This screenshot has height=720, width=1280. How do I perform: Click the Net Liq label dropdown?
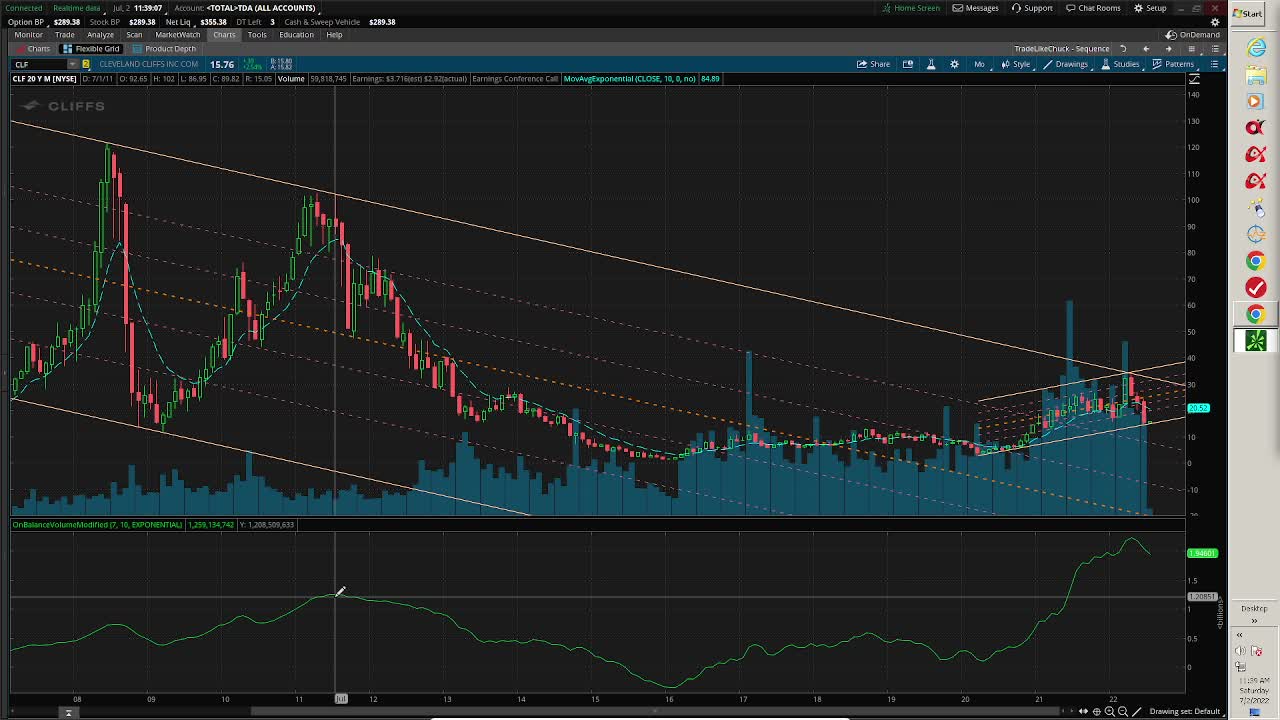(x=178, y=22)
